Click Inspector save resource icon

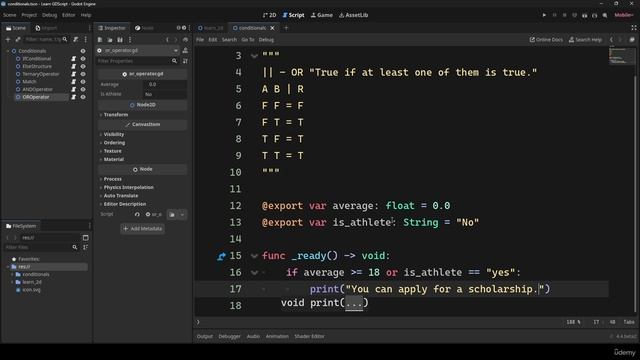(120, 40)
